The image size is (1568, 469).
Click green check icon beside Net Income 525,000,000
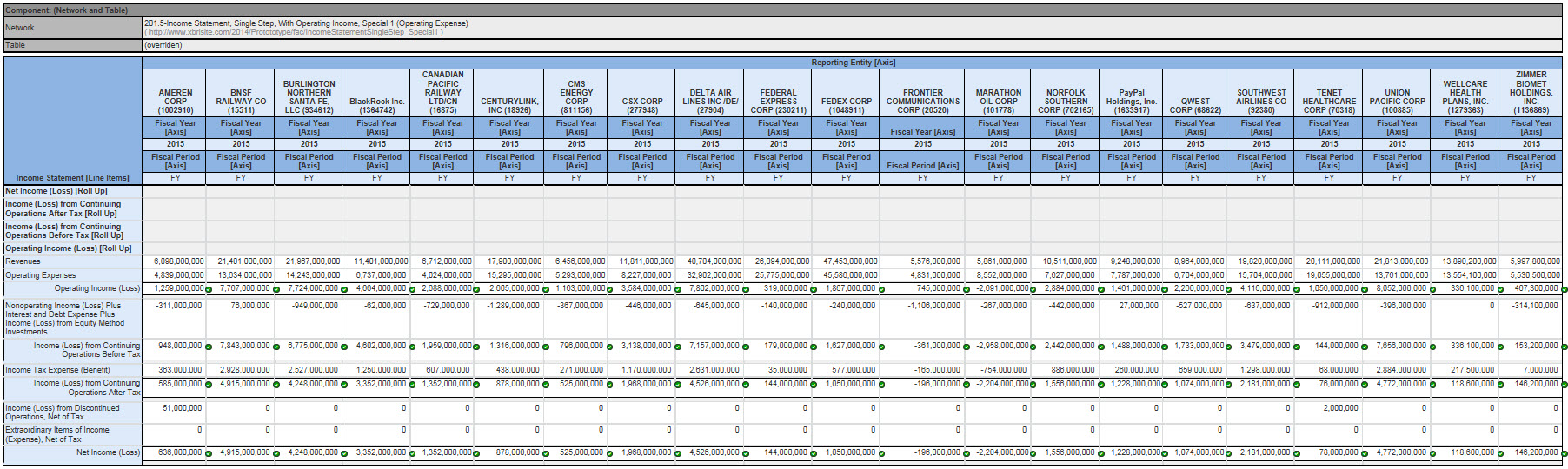coord(610,453)
